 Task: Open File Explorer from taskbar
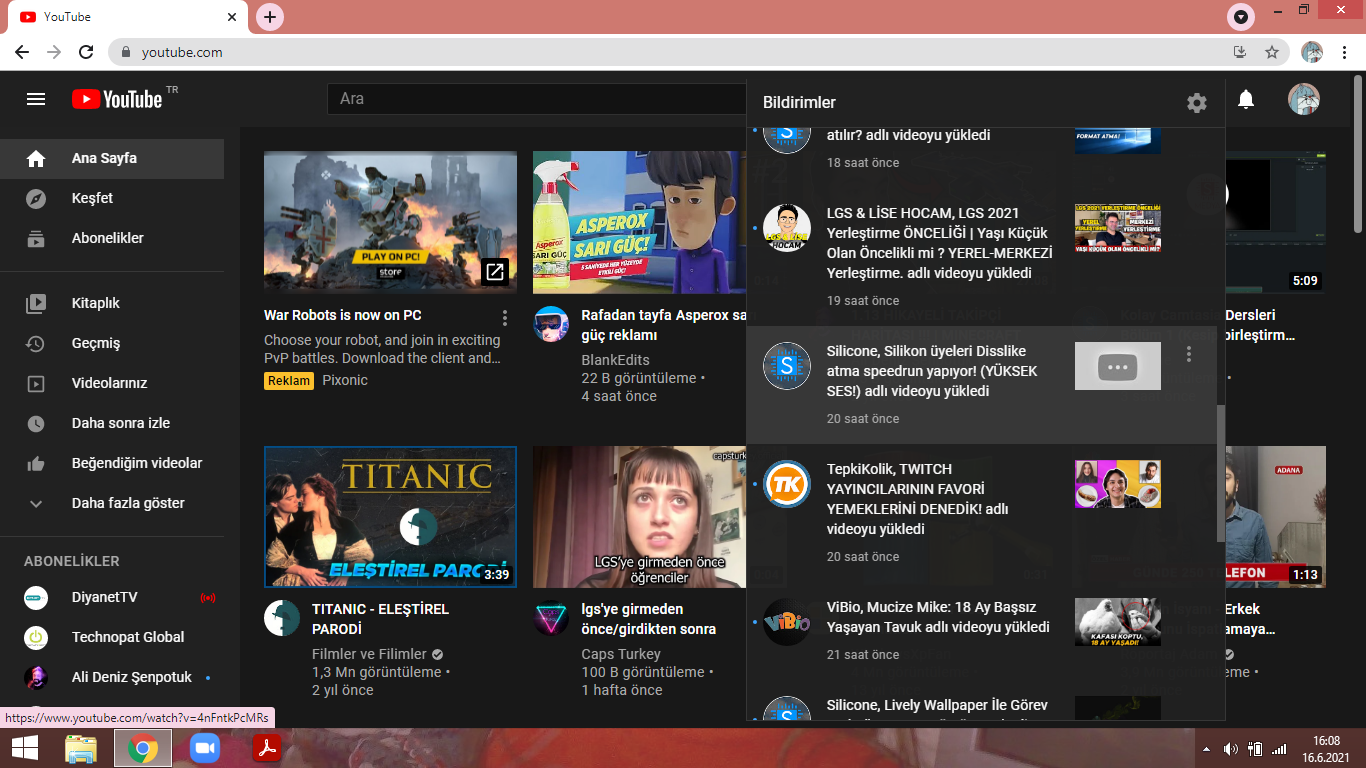tap(81, 748)
